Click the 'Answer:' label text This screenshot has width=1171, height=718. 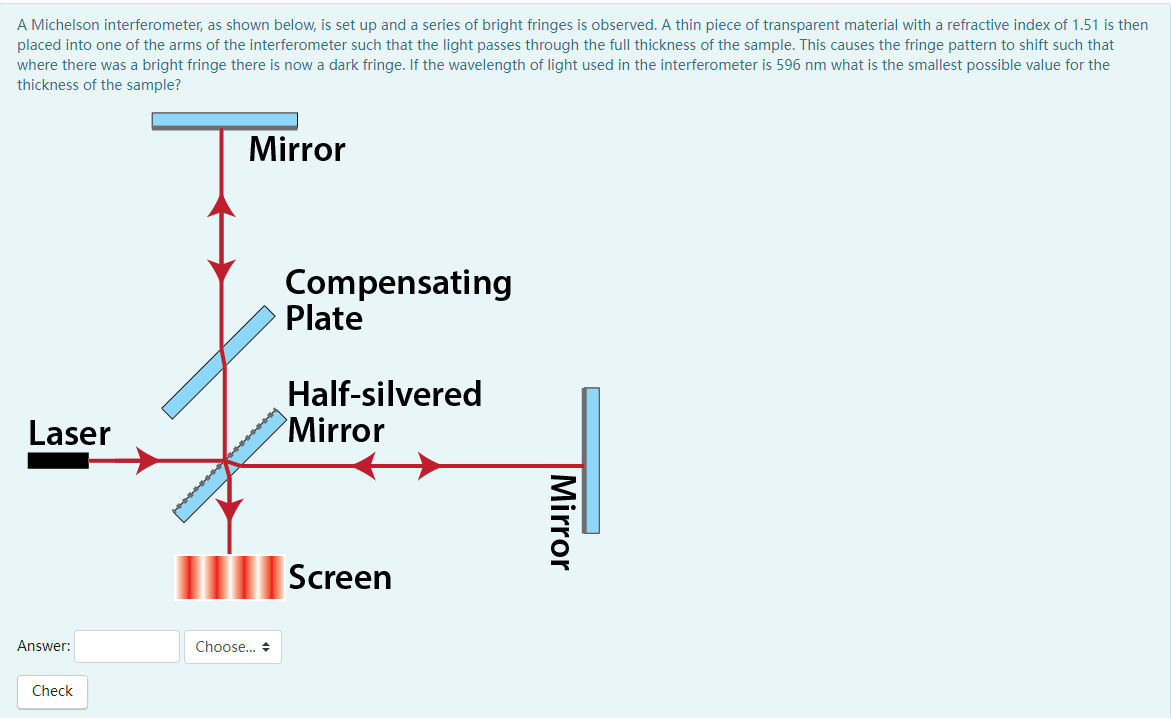pos(43,646)
